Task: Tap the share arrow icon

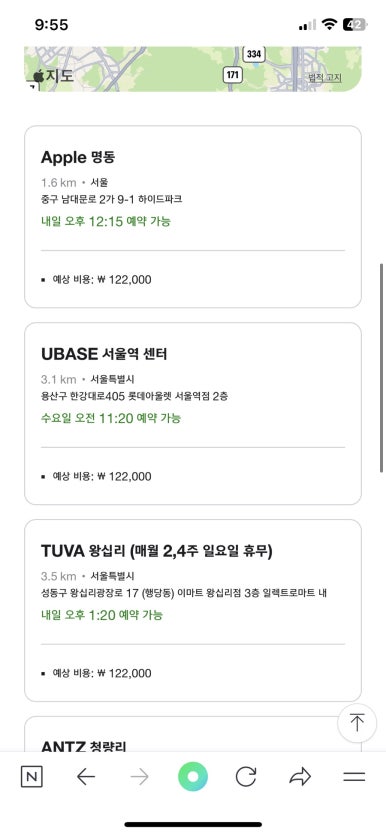Action: coord(300,777)
